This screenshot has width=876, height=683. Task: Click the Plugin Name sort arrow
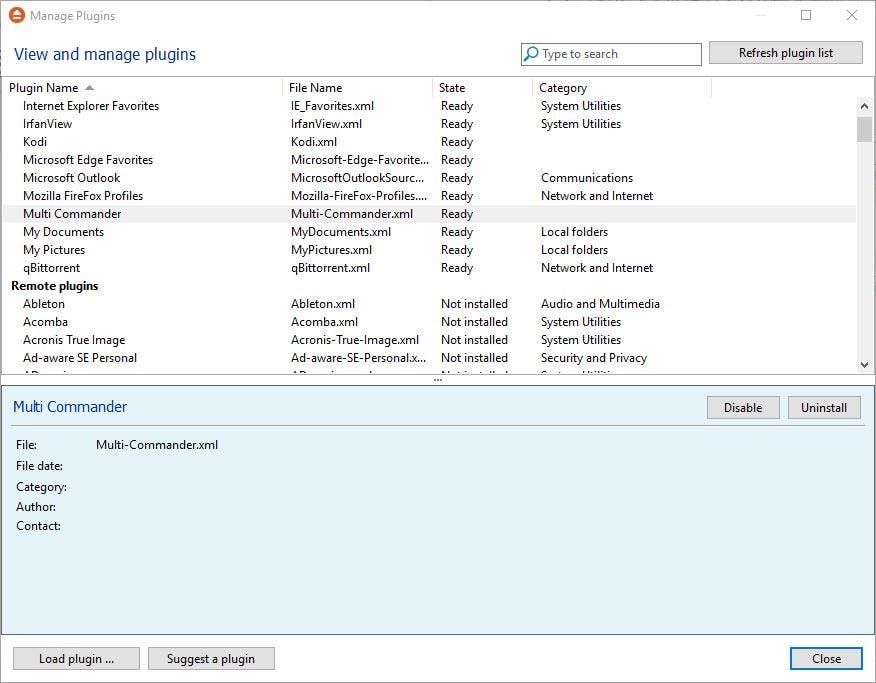click(89, 88)
